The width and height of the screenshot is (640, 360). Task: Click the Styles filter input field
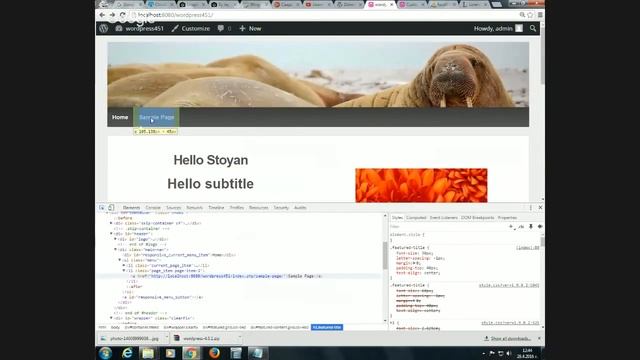click(x=447, y=227)
